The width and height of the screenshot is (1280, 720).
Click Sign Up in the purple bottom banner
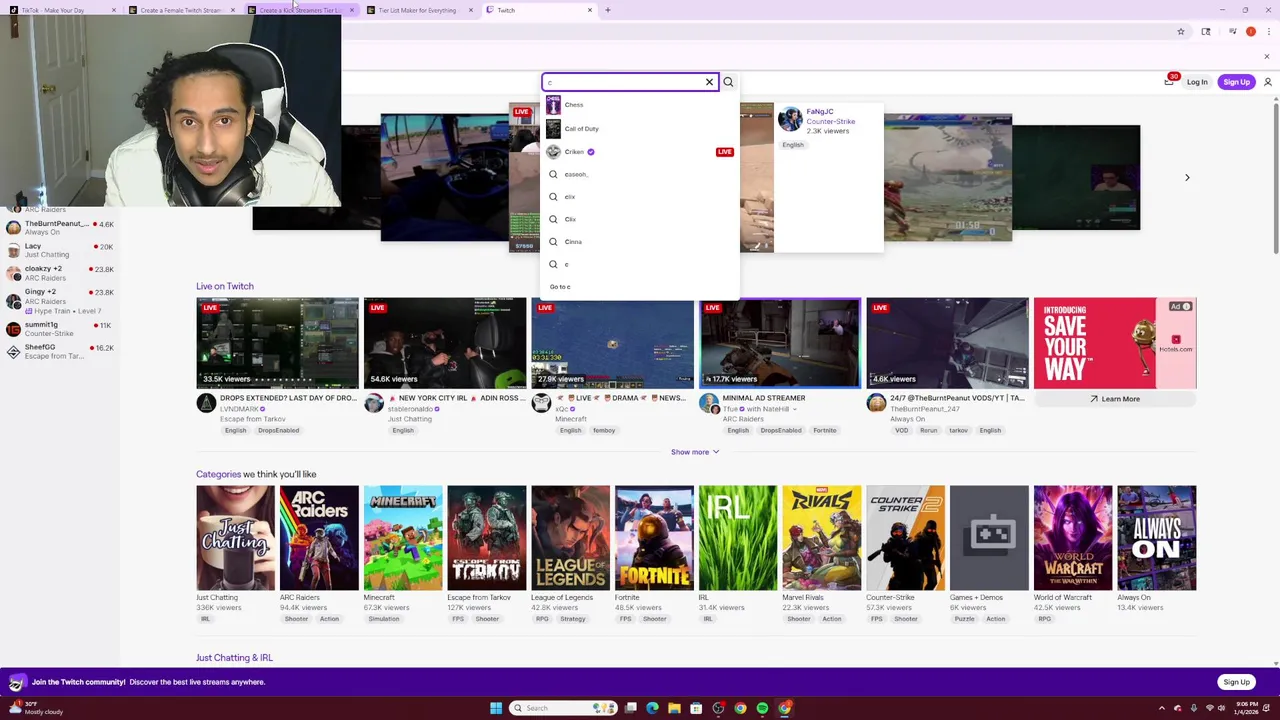tap(1236, 682)
